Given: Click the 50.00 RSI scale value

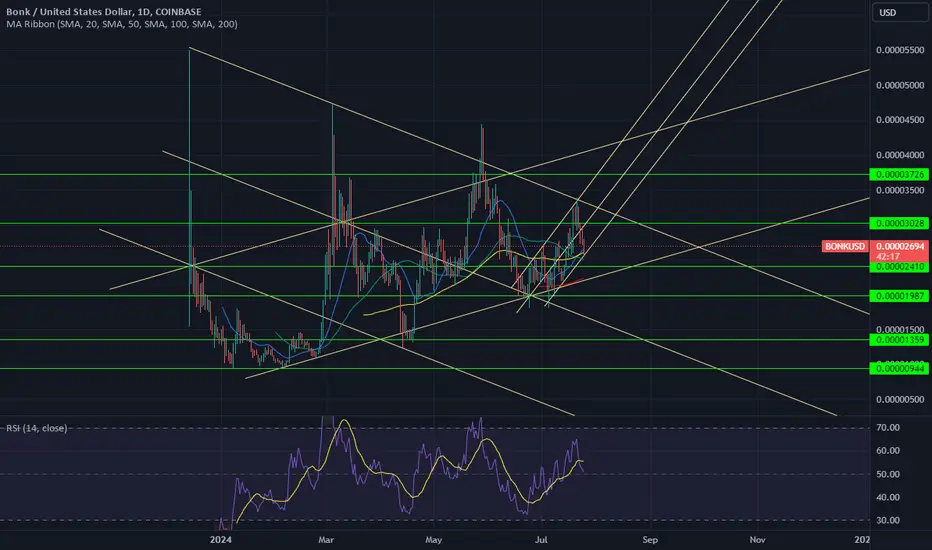Looking at the screenshot, I should tap(887, 474).
